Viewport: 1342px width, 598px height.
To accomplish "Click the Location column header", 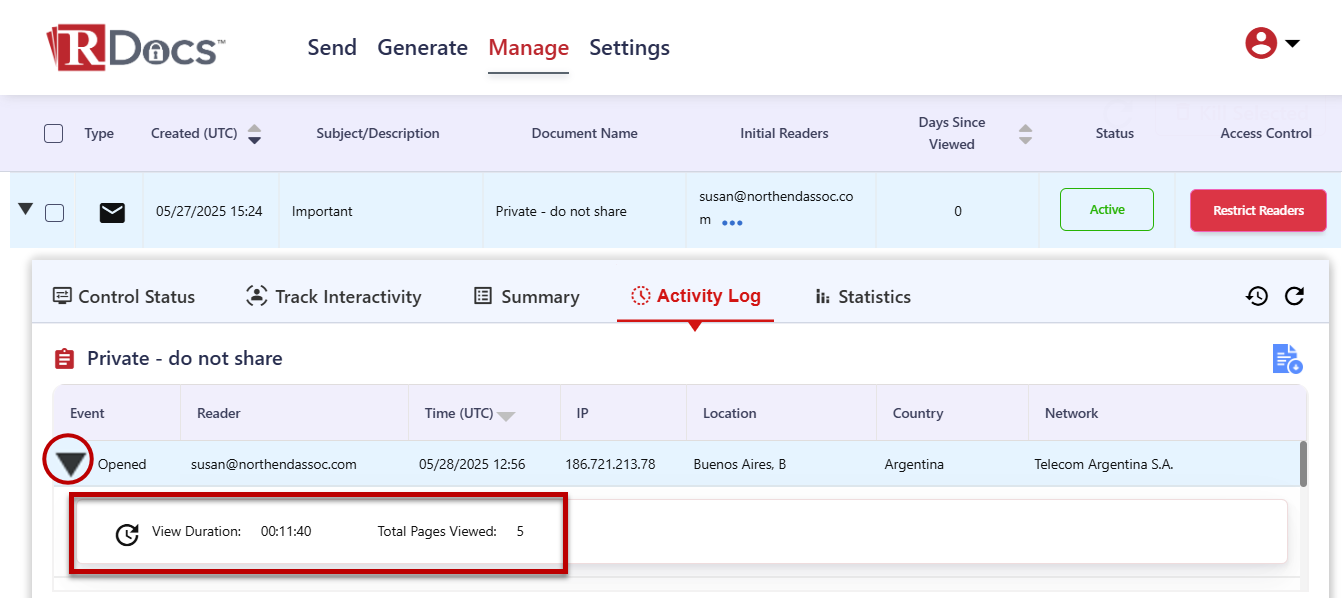I will [730, 413].
